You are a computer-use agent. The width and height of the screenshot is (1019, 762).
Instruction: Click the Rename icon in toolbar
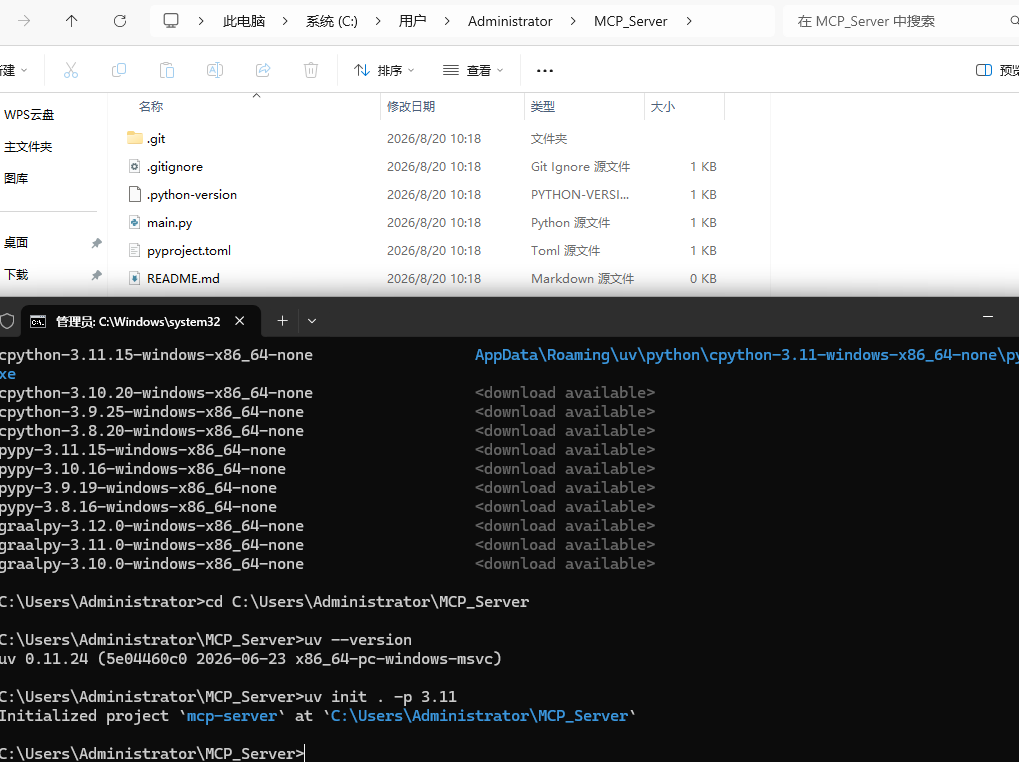click(x=215, y=70)
